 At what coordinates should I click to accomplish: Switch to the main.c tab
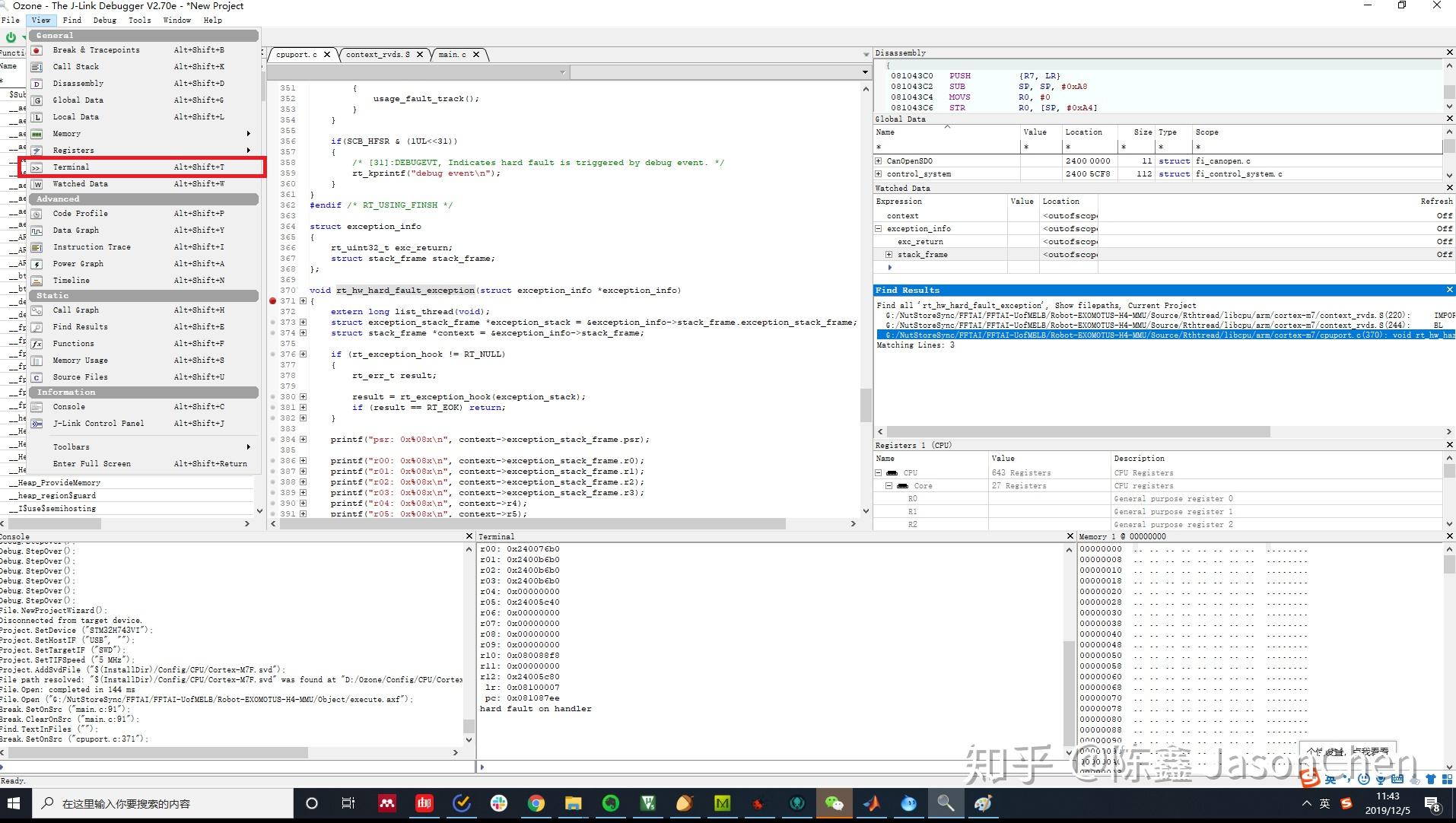point(453,55)
